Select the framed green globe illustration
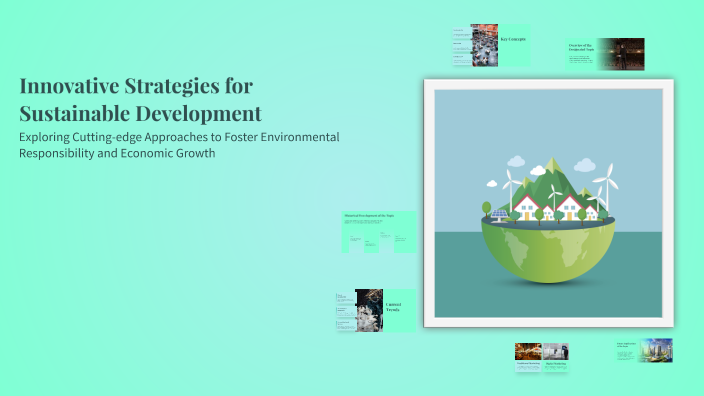704x396 pixels. [x=549, y=203]
